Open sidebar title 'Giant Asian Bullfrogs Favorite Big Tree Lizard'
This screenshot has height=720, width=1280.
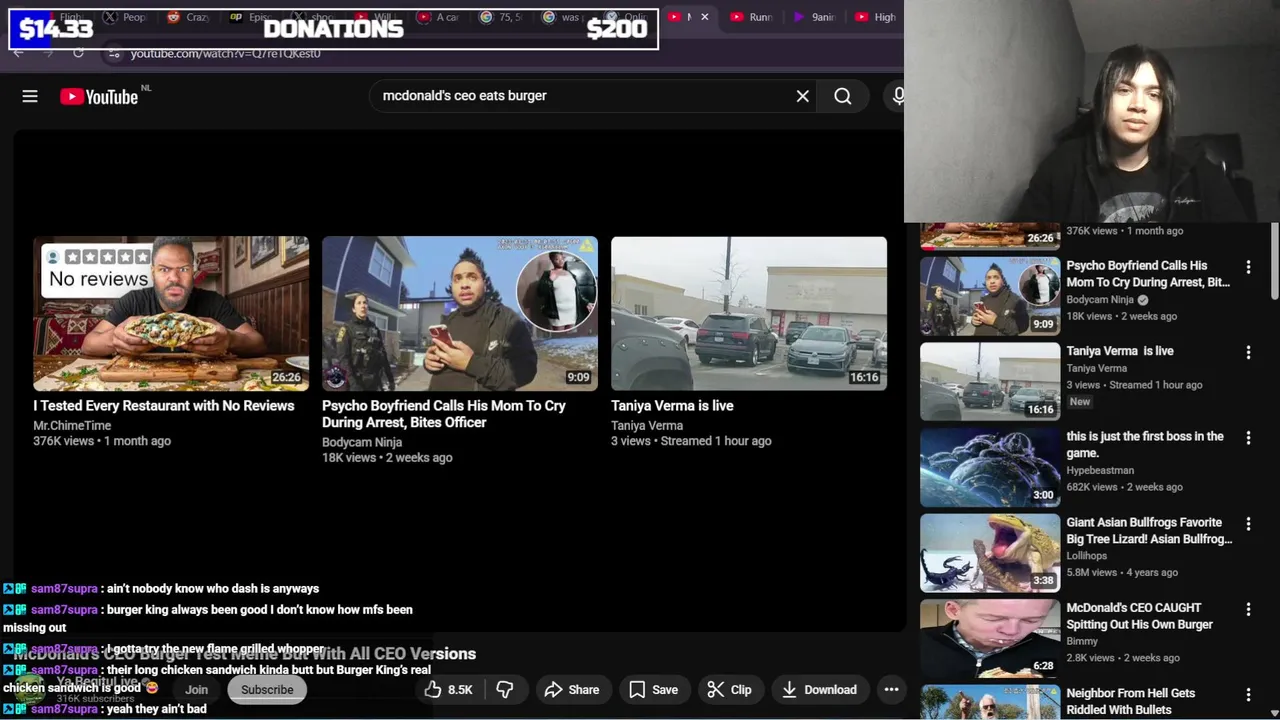(x=1149, y=531)
